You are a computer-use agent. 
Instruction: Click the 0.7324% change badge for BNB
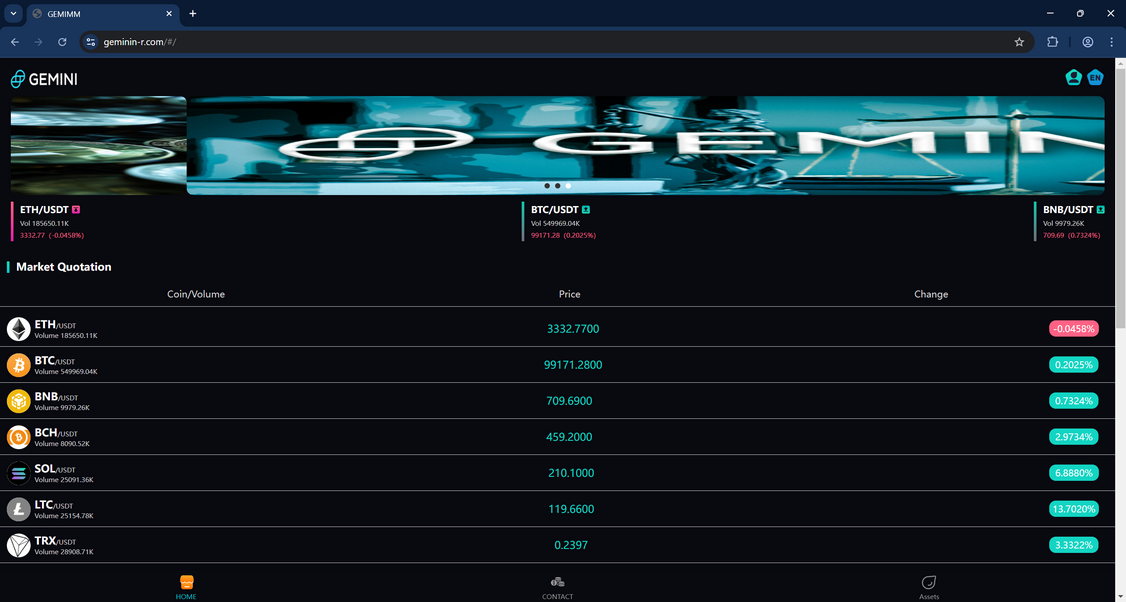[x=1074, y=401]
